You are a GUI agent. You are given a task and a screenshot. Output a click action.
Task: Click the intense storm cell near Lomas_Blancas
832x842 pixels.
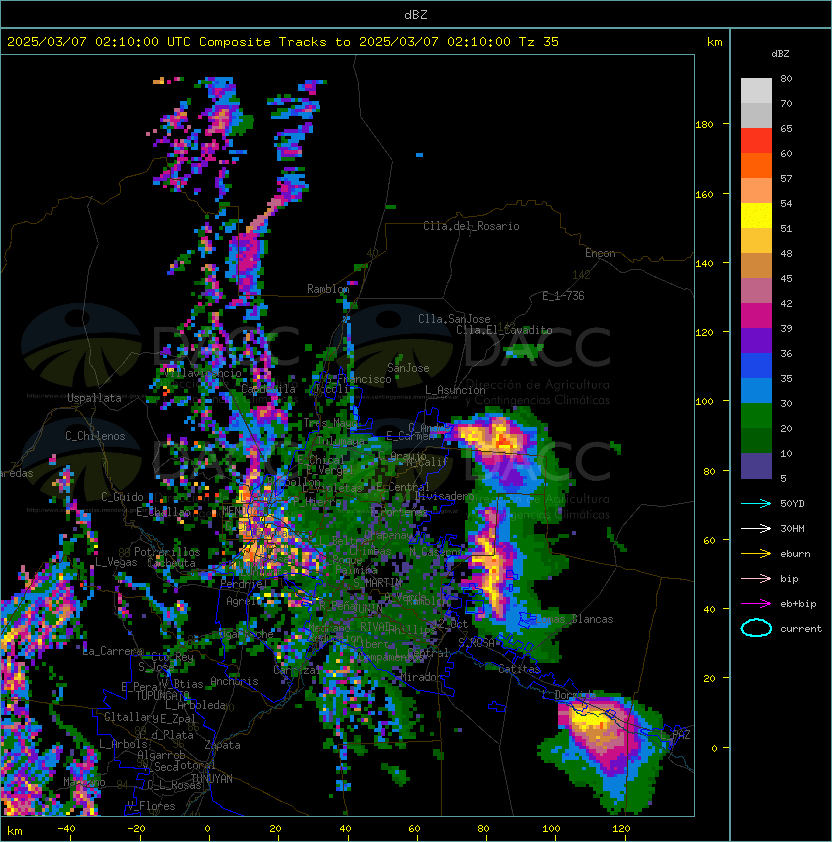tap(493, 569)
